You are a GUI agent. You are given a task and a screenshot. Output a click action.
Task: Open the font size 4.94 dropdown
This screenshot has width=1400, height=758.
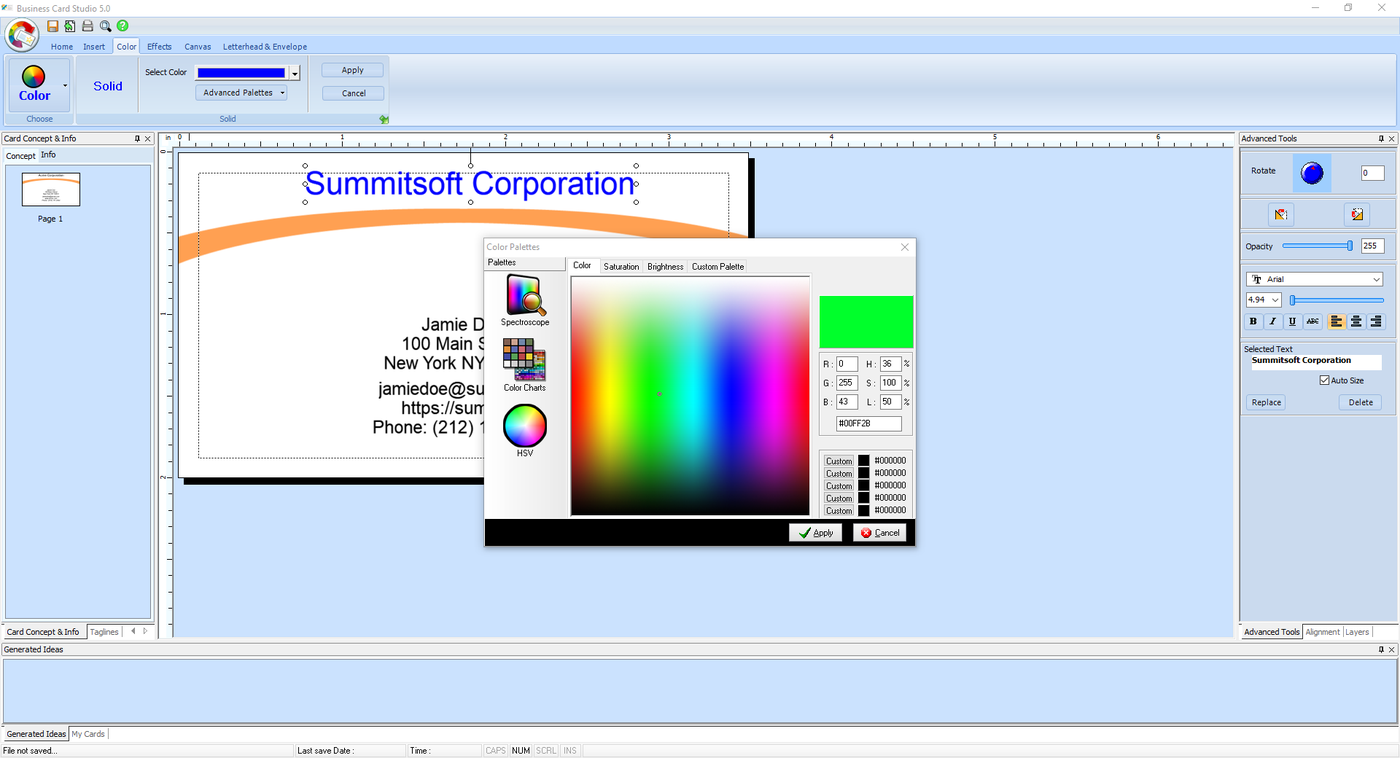[x=1275, y=300]
